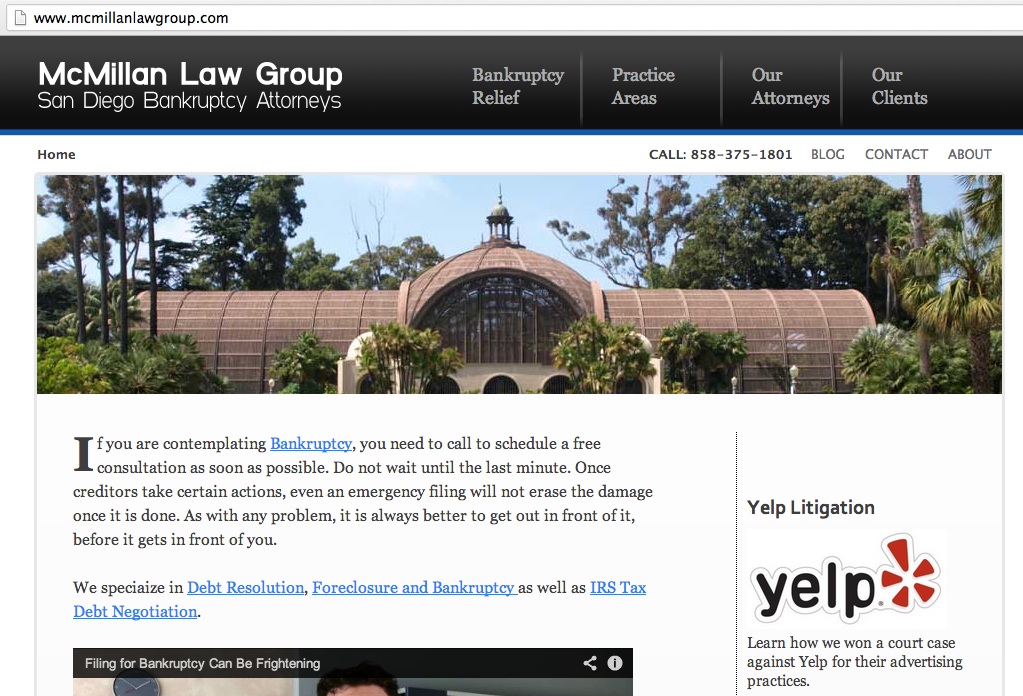Visit the BLOG link
This screenshot has width=1023, height=696.
(827, 155)
